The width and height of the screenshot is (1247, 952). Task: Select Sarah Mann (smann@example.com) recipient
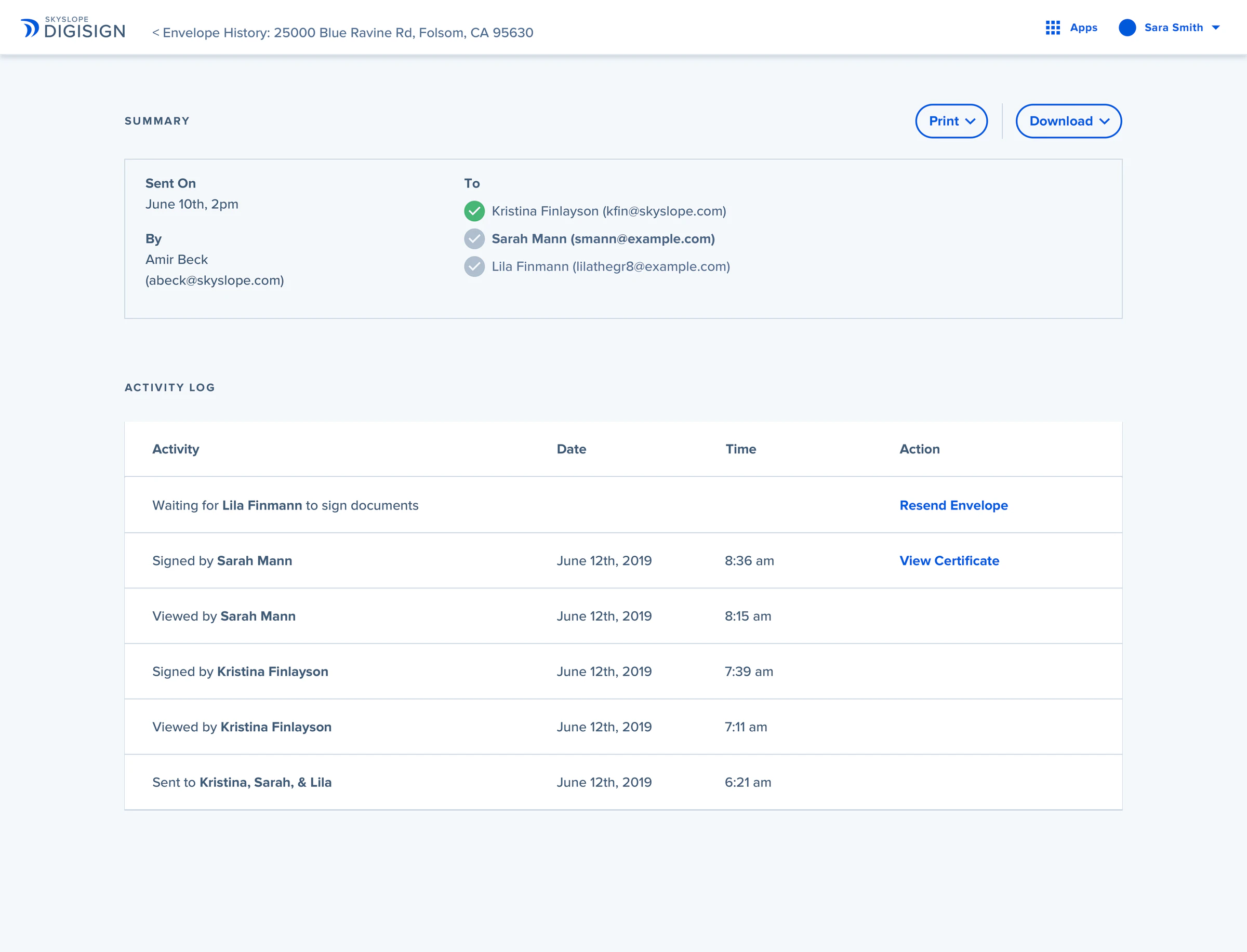click(603, 239)
